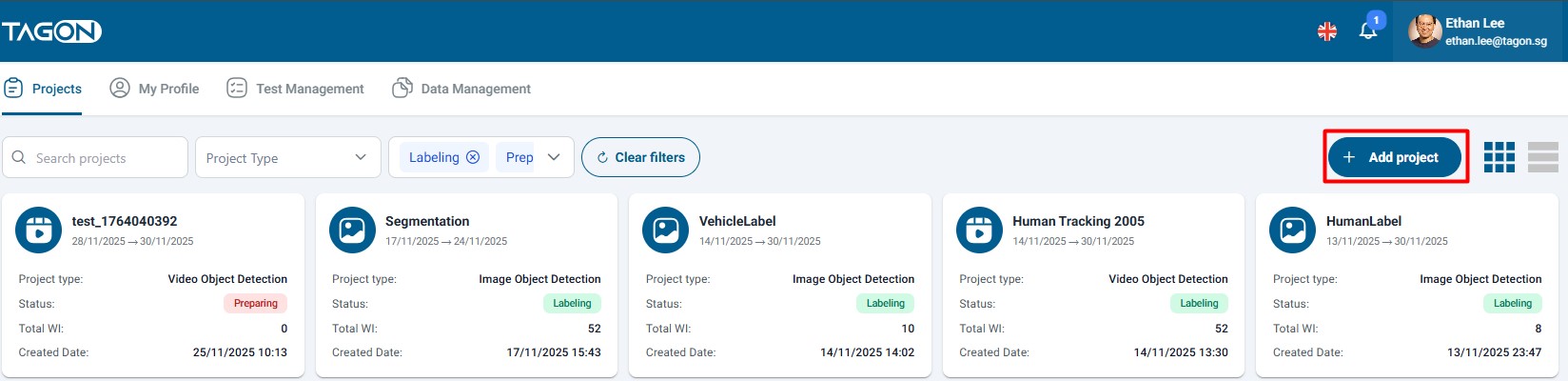Viewport: 1568px width, 381px height.
Task: Go to the Test Management tab
Action: pyautogui.click(x=296, y=89)
